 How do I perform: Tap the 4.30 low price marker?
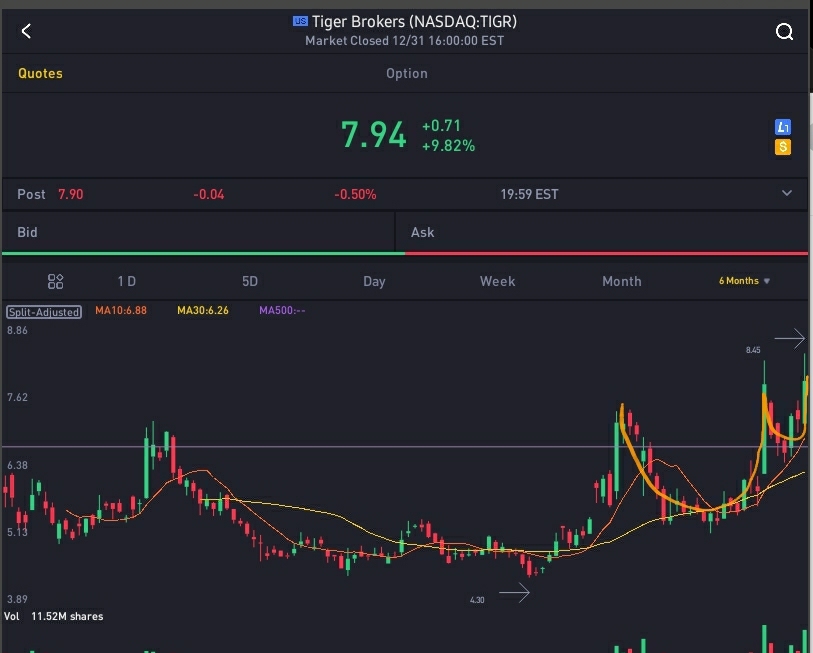pyautogui.click(x=477, y=600)
